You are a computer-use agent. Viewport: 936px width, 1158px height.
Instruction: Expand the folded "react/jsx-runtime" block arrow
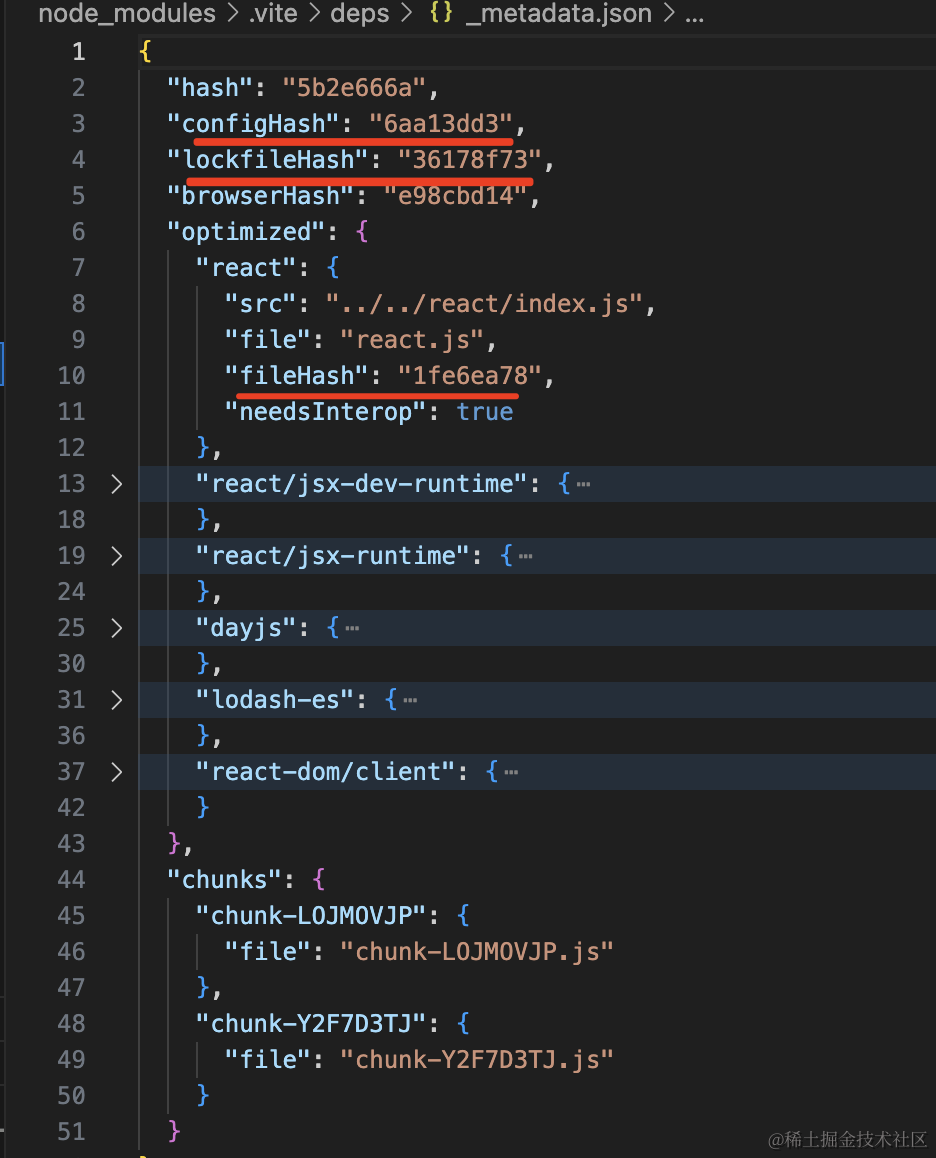pyautogui.click(x=116, y=556)
